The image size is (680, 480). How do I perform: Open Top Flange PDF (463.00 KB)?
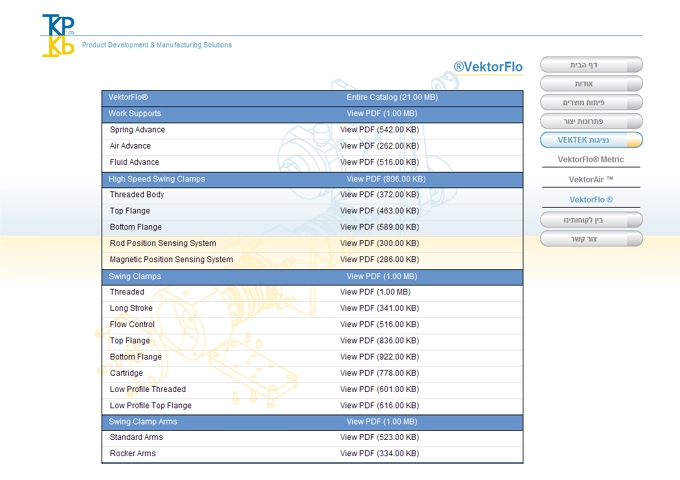point(379,211)
